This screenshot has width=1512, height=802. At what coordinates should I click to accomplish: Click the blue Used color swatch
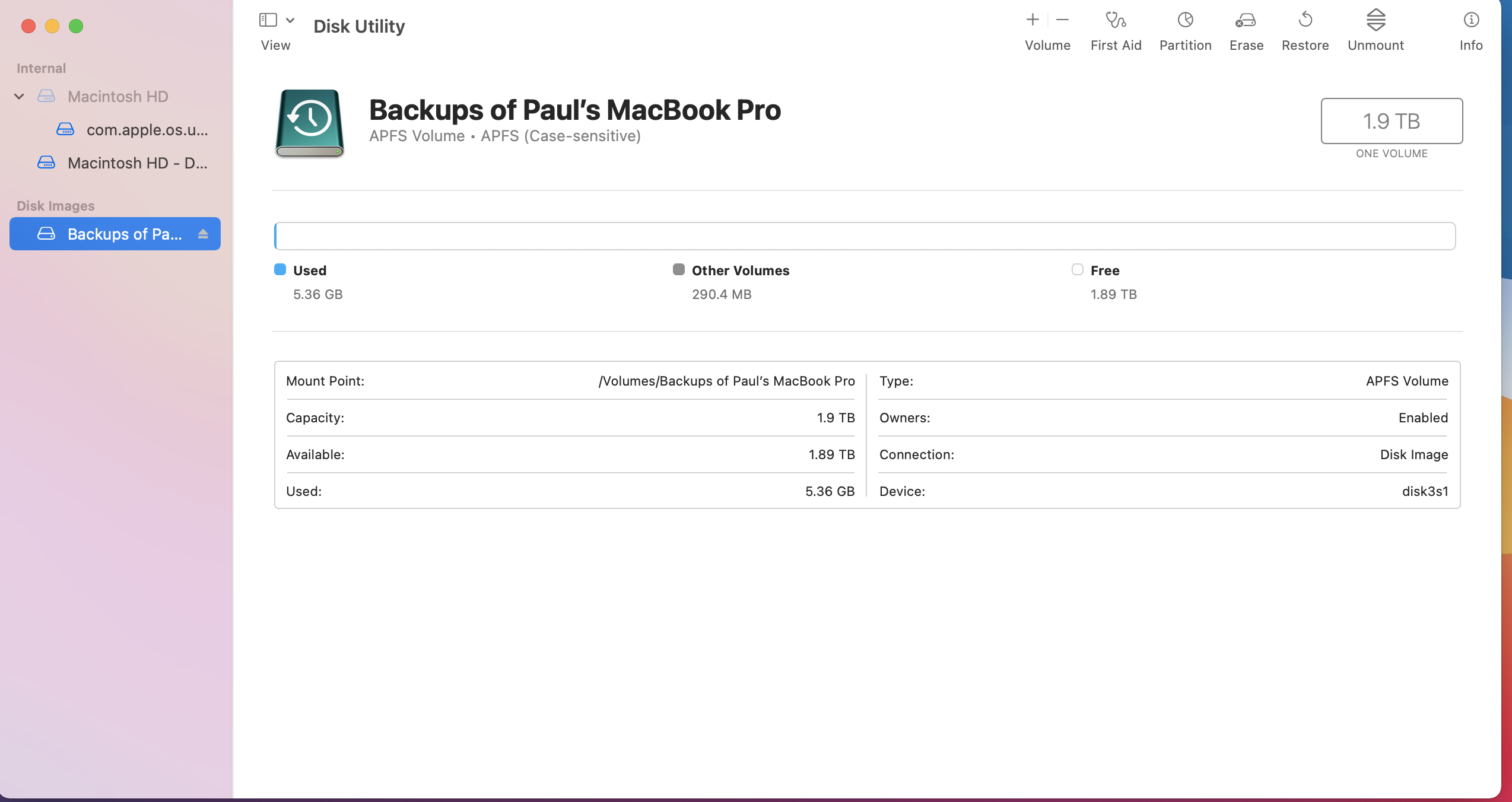point(280,270)
